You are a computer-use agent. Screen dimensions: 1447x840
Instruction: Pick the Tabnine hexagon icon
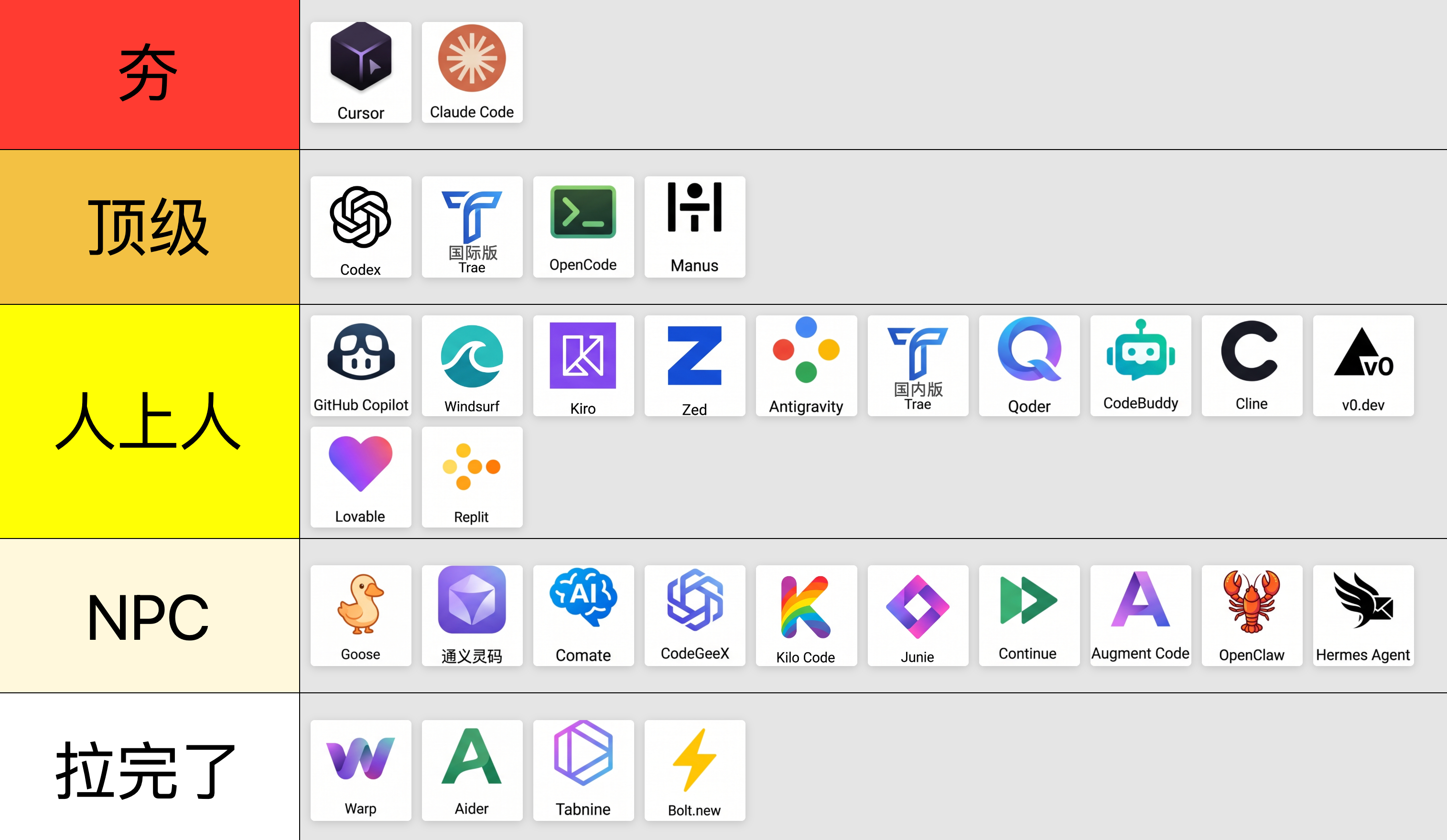point(583,771)
